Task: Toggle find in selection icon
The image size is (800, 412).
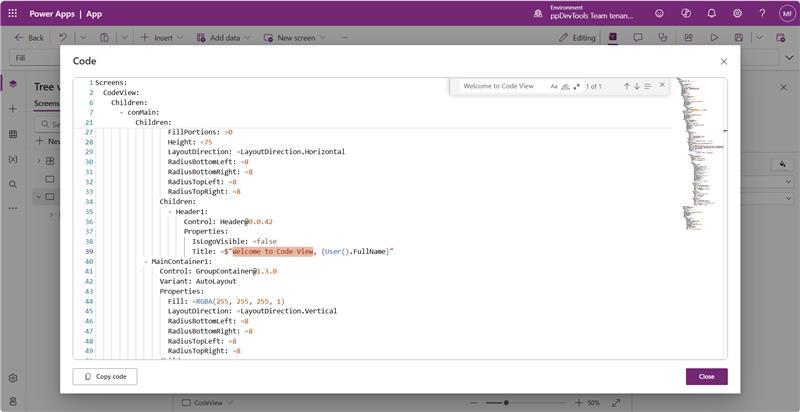Action: [x=647, y=86]
